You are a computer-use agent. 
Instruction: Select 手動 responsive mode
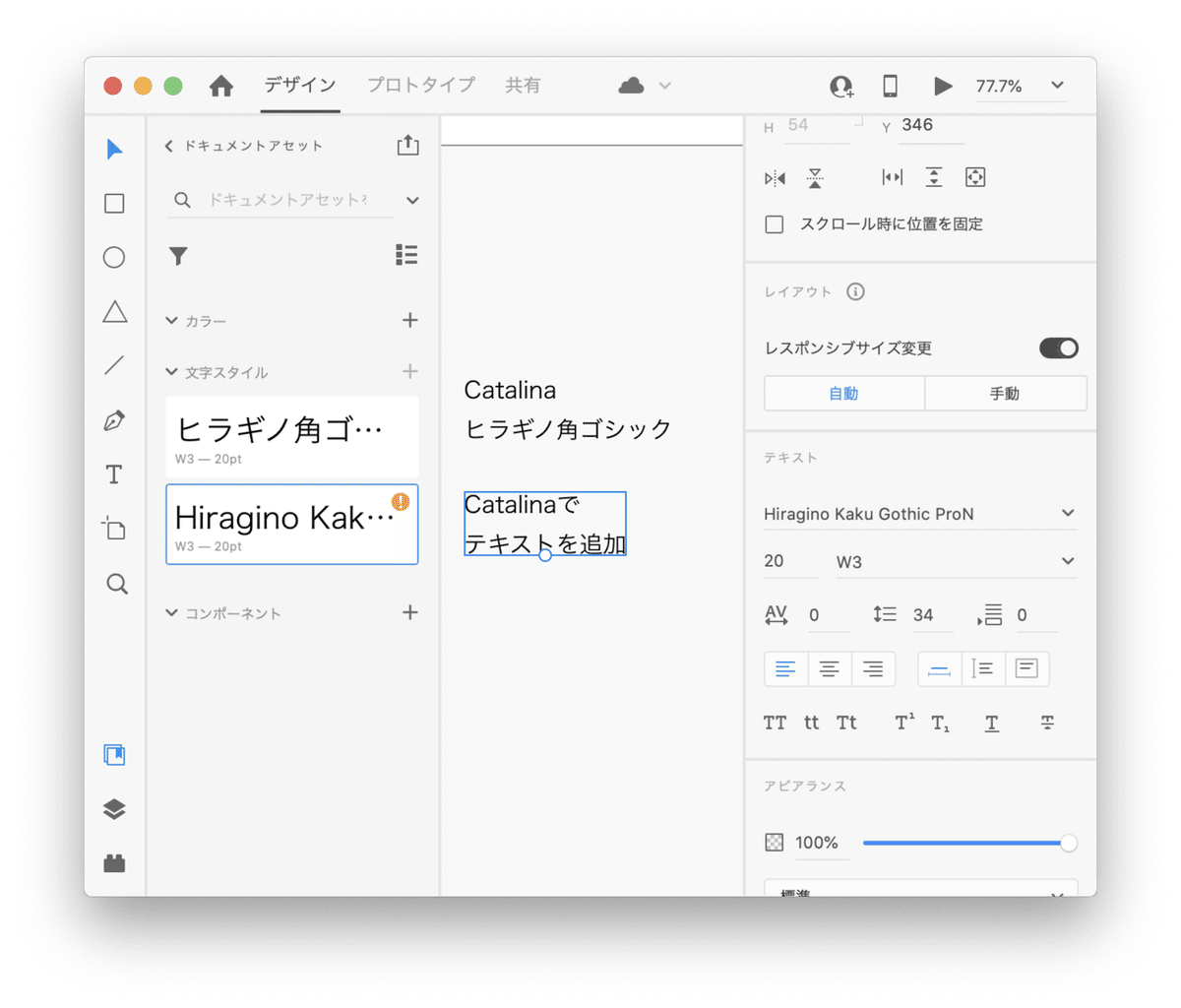(1006, 394)
